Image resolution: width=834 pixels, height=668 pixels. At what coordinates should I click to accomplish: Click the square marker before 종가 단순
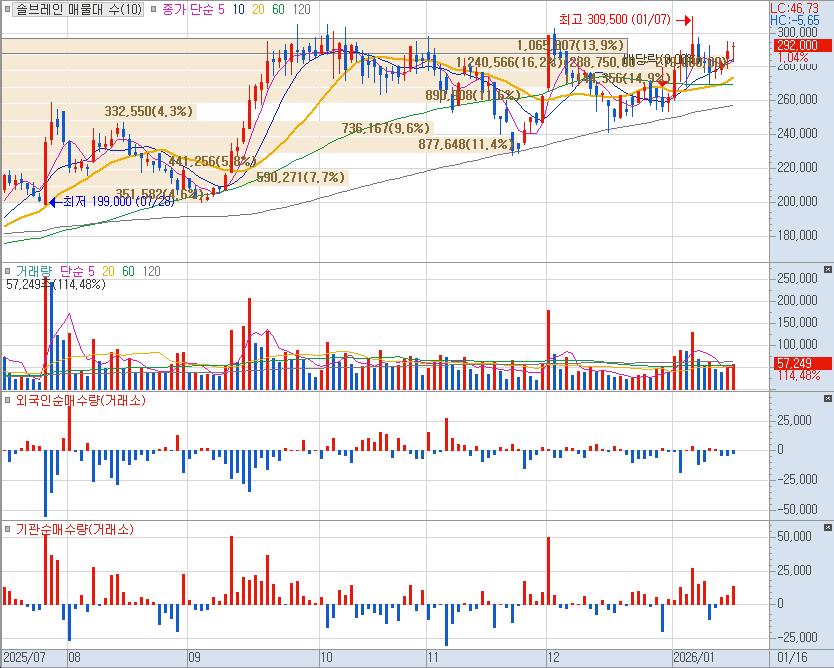pos(153,9)
